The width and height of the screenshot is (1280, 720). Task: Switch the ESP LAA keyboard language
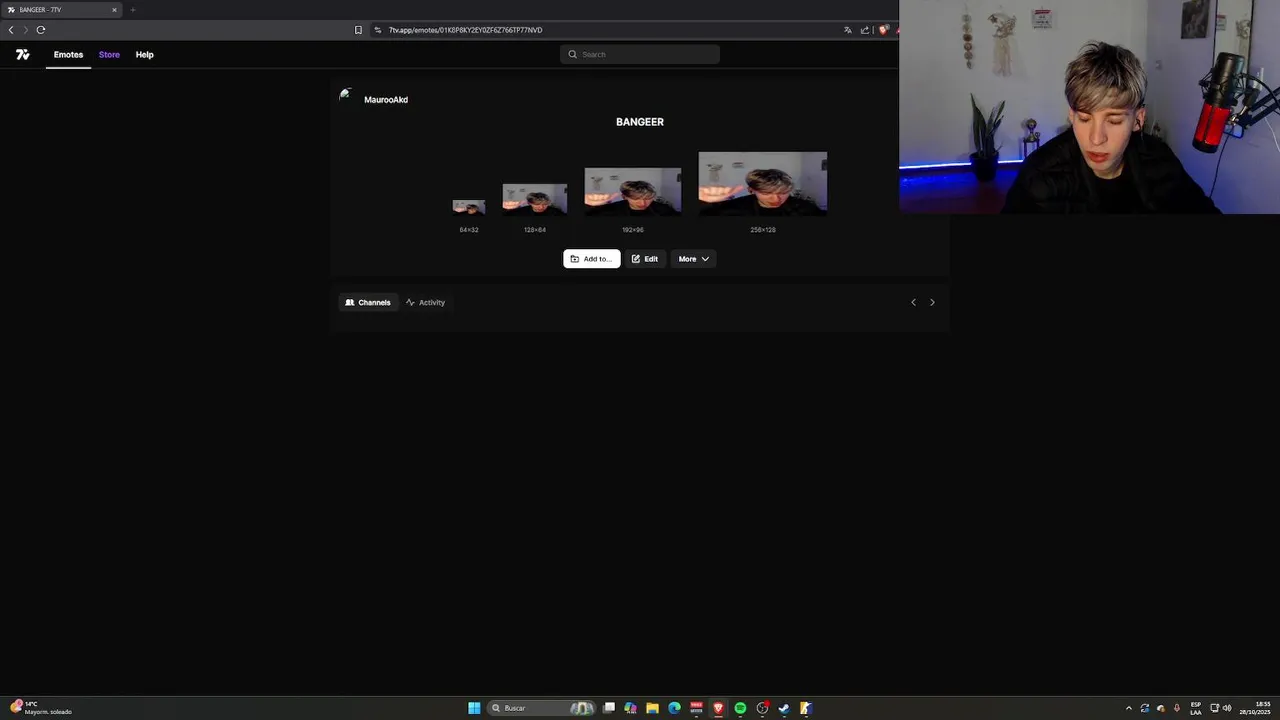(x=1196, y=708)
